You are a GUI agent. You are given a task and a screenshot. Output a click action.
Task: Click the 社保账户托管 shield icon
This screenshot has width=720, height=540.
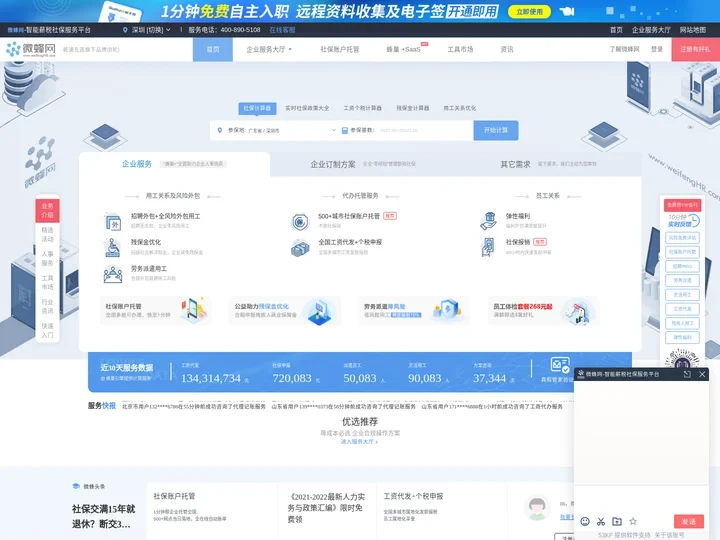point(300,222)
